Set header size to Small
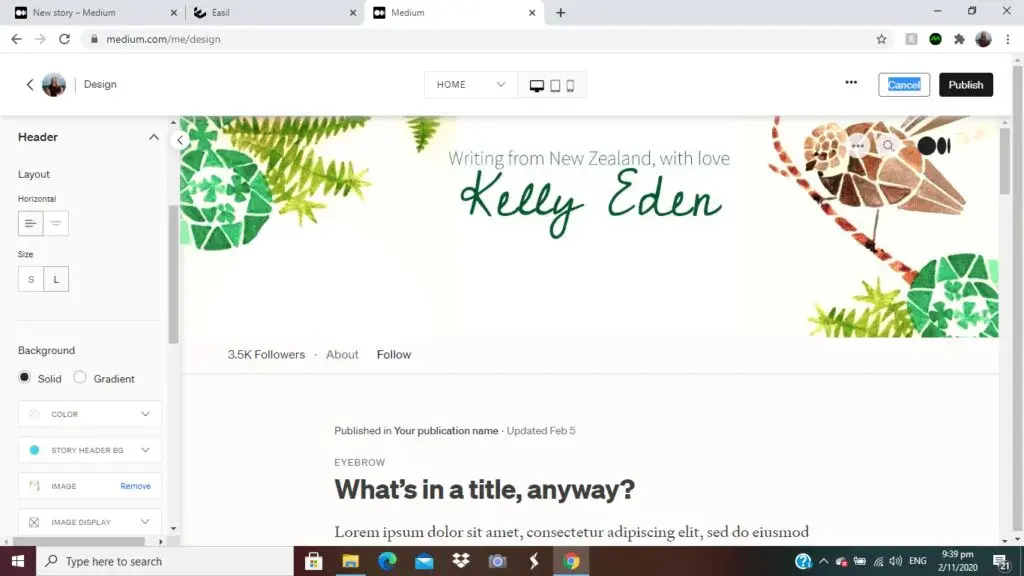The height and width of the screenshot is (576, 1024). pyautogui.click(x=31, y=279)
